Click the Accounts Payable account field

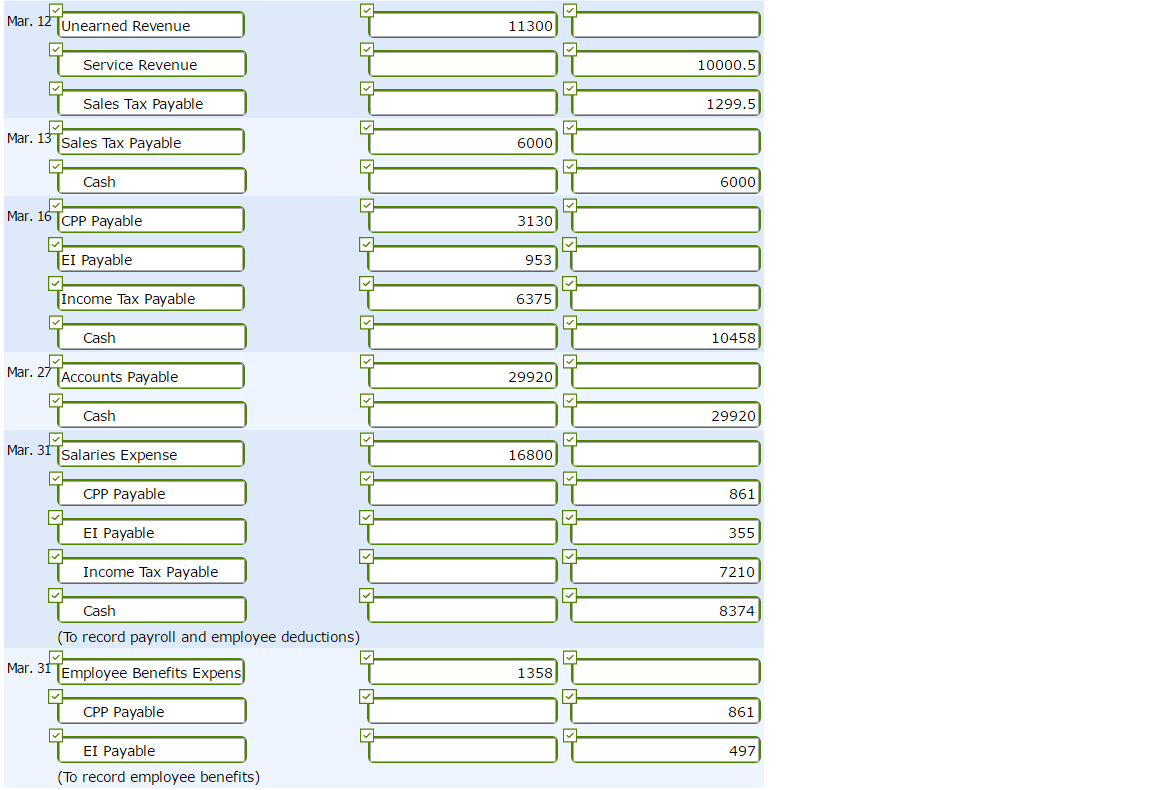150,377
